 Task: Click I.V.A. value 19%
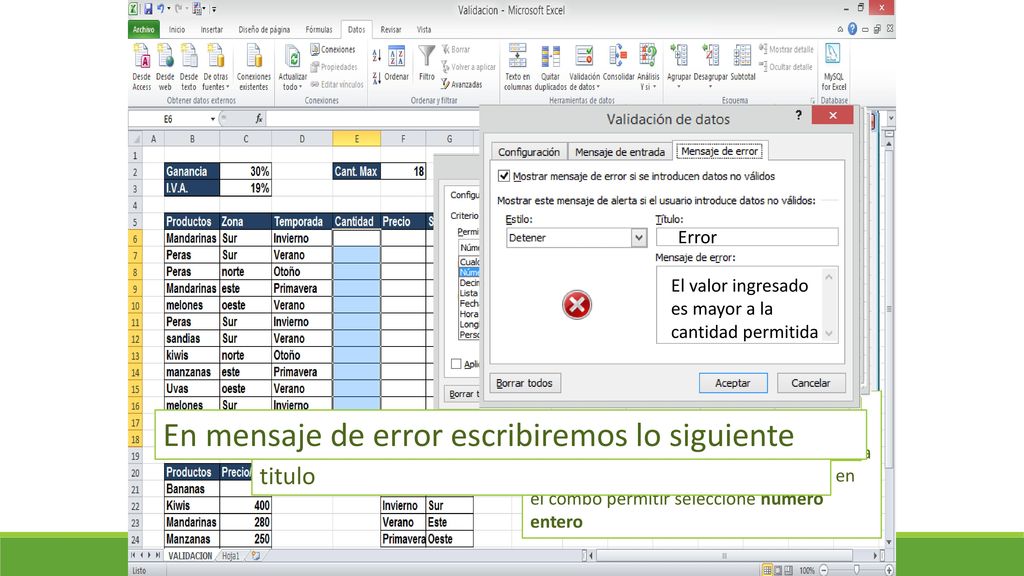(x=245, y=188)
